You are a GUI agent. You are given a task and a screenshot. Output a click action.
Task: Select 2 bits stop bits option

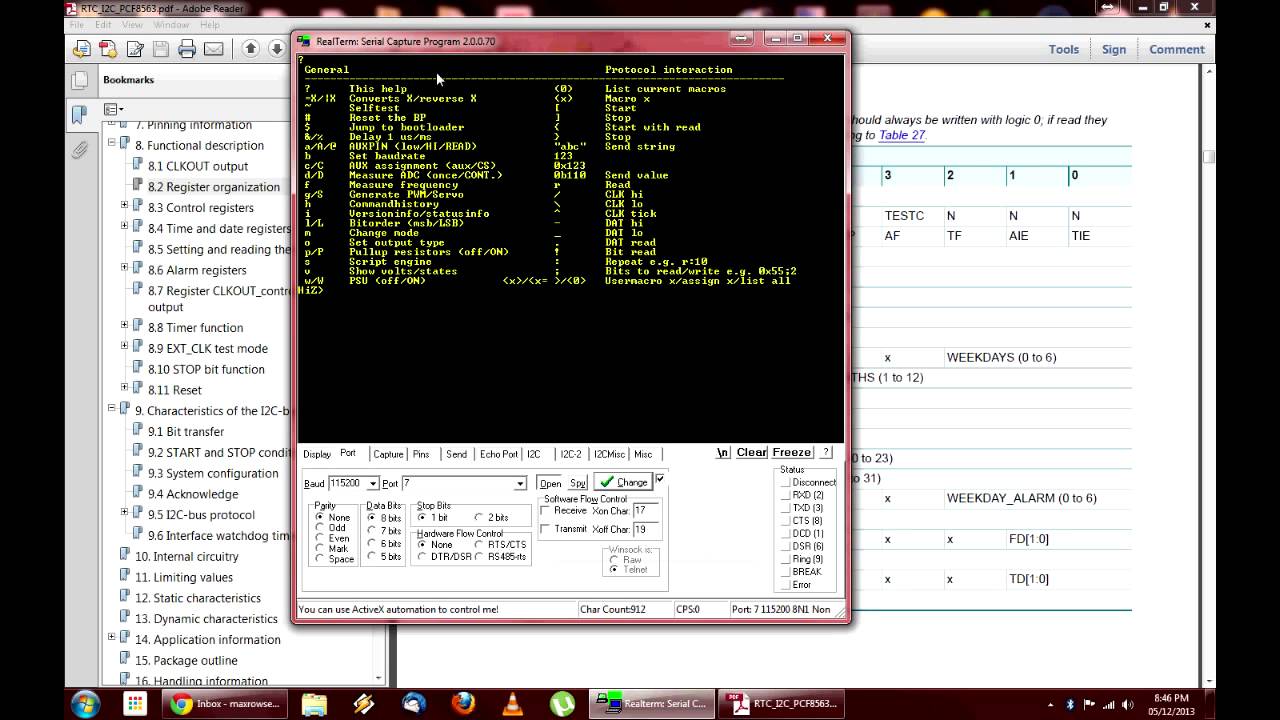pyautogui.click(x=491, y=517)
